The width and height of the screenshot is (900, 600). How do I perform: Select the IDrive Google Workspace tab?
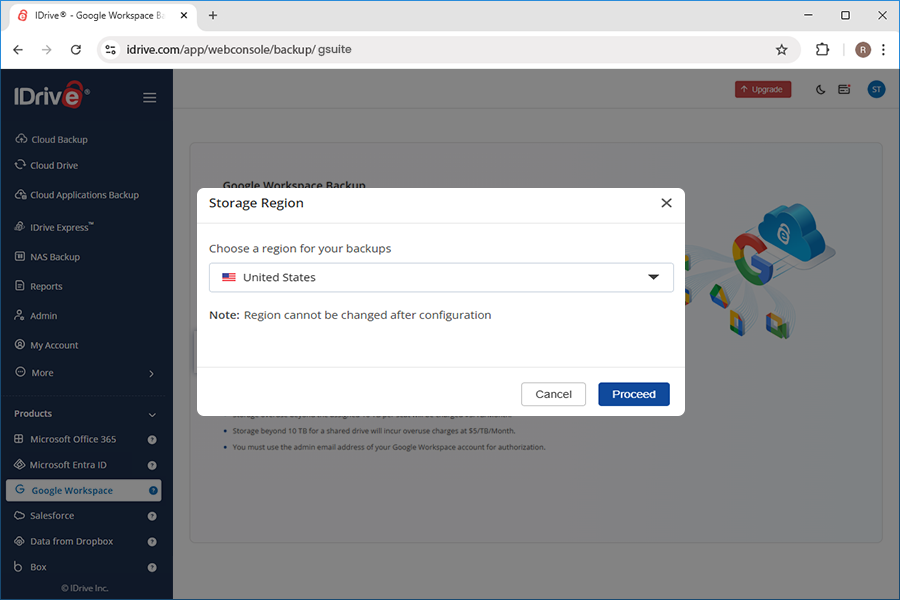coord(103,16)
